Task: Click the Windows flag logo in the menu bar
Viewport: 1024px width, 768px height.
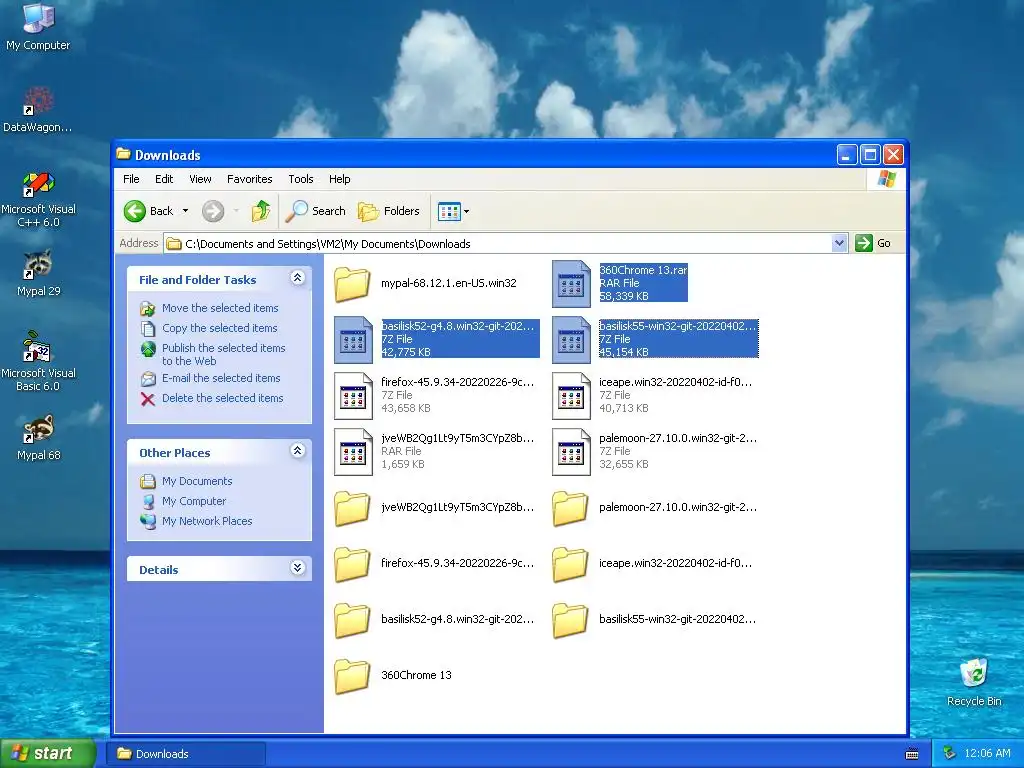Action: pyautogui.click(x=886, y=179)
